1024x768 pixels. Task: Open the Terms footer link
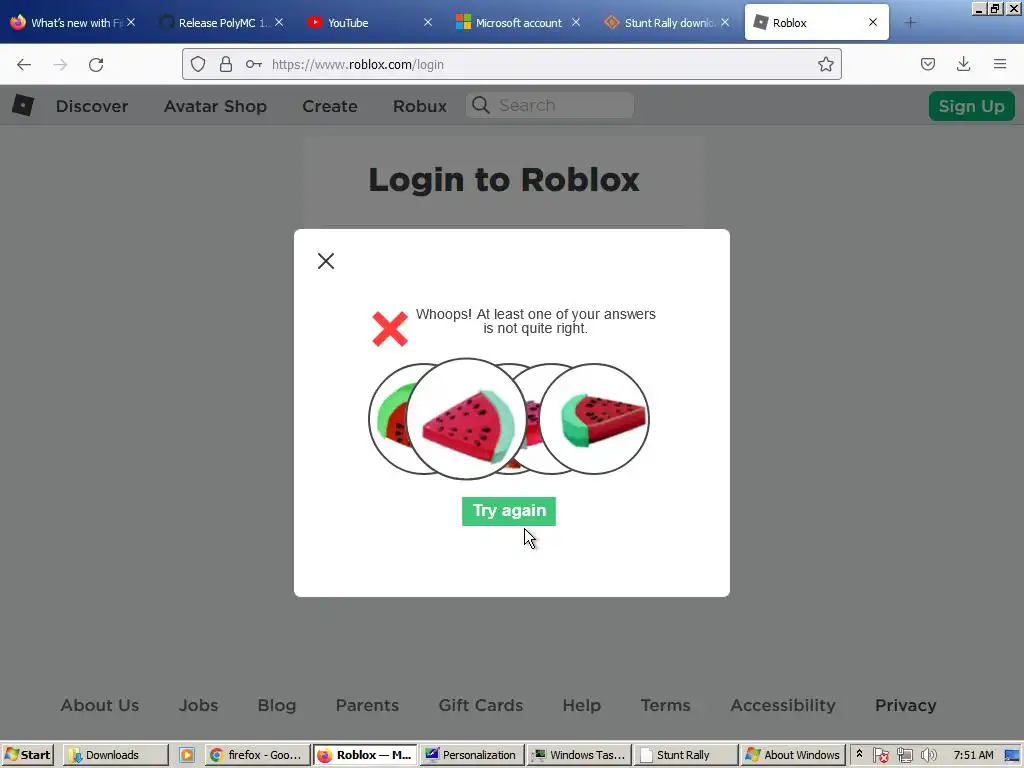coord(665,705)
